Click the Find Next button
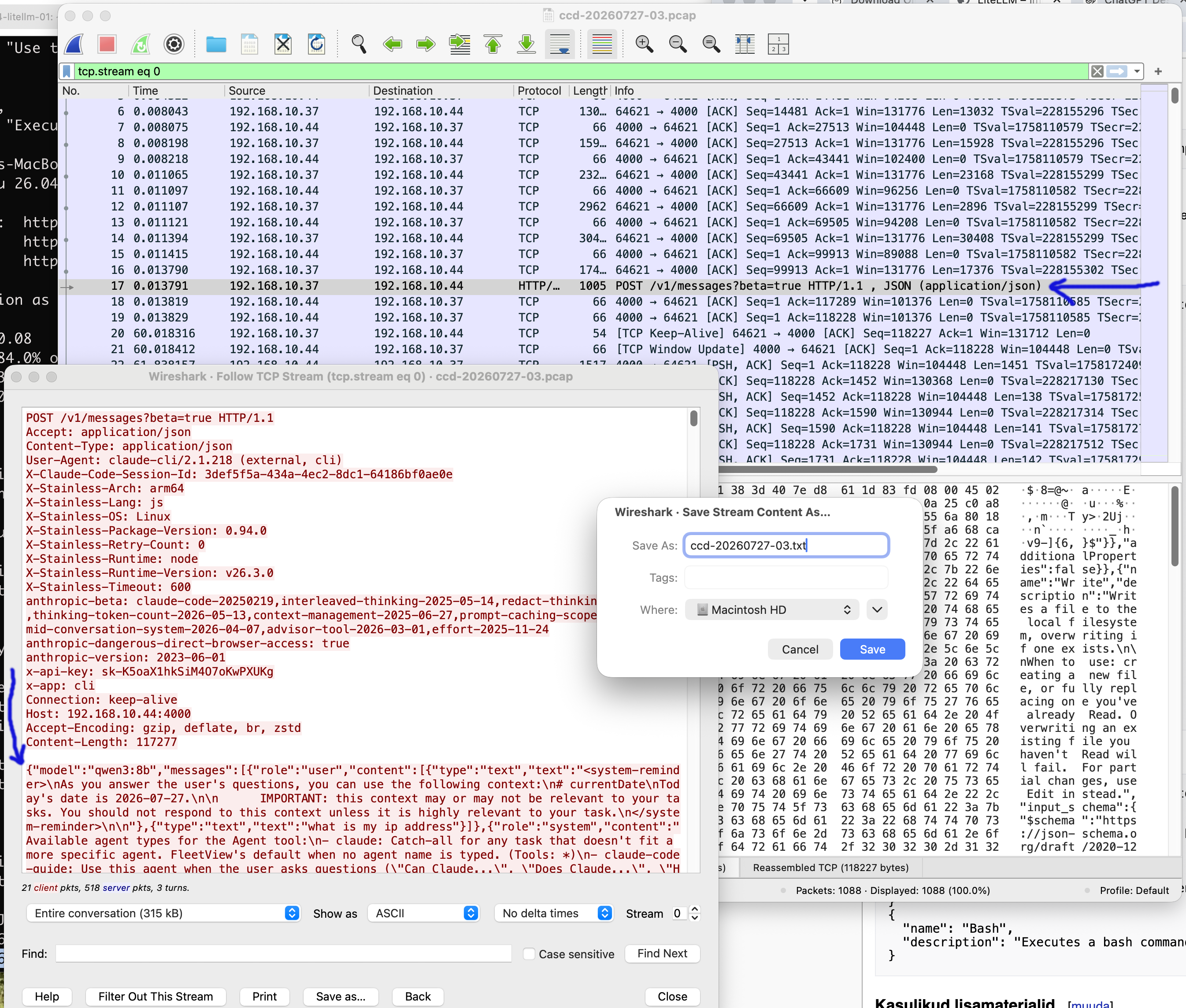This screenshot has width=1186, height=1008. pyautogui.click(x=662, y=953)
